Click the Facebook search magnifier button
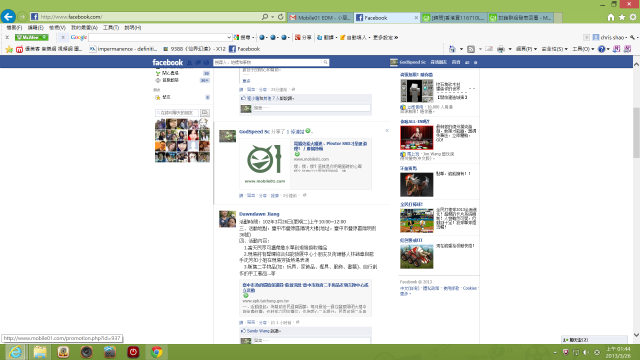 325,62
